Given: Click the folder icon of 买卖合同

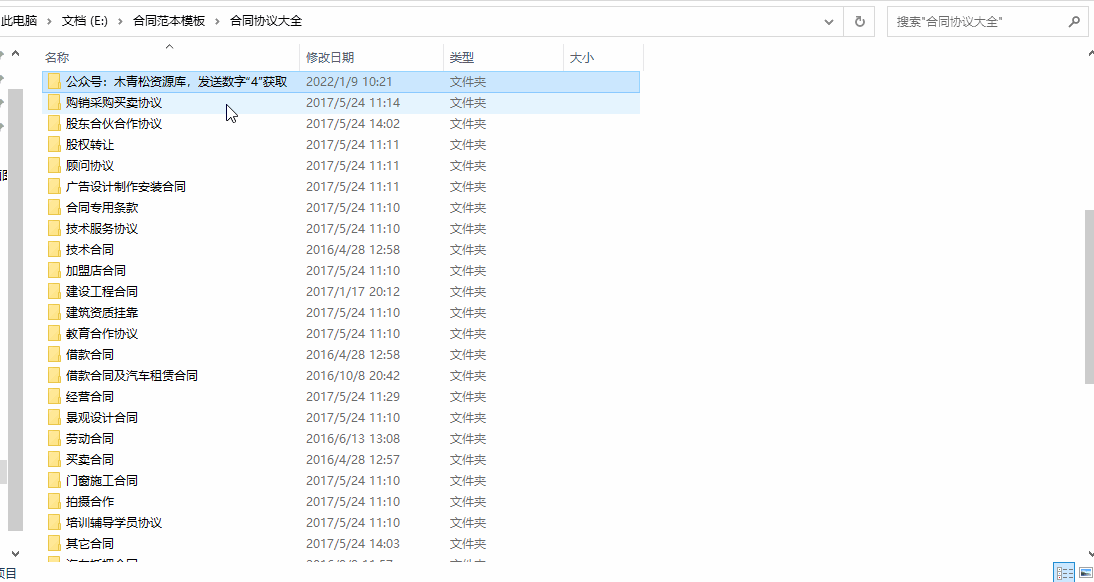Looking at the screenshot, I should pos(54,459).
